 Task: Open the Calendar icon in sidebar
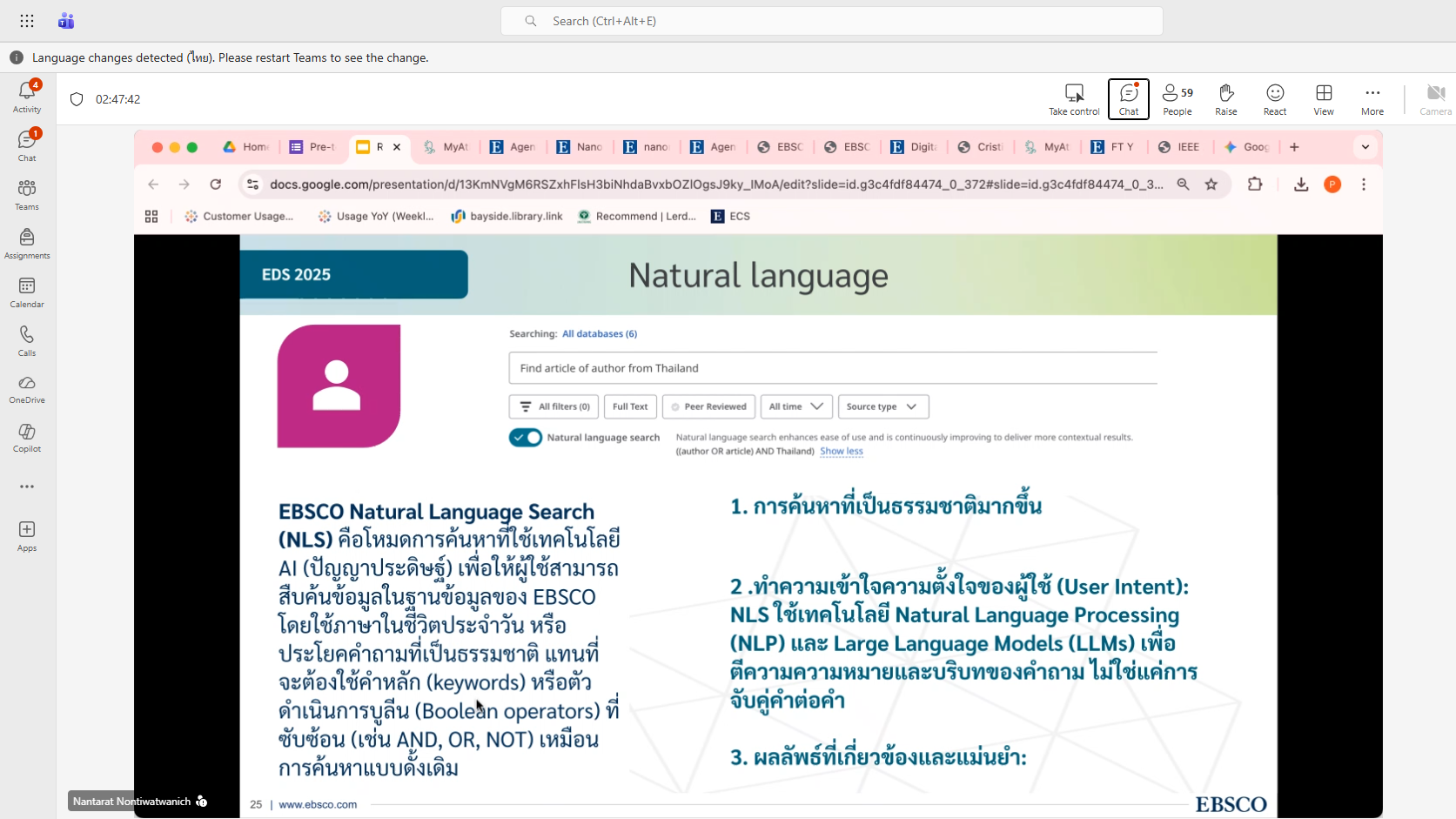pyautogui.click(x=27, y=291)
